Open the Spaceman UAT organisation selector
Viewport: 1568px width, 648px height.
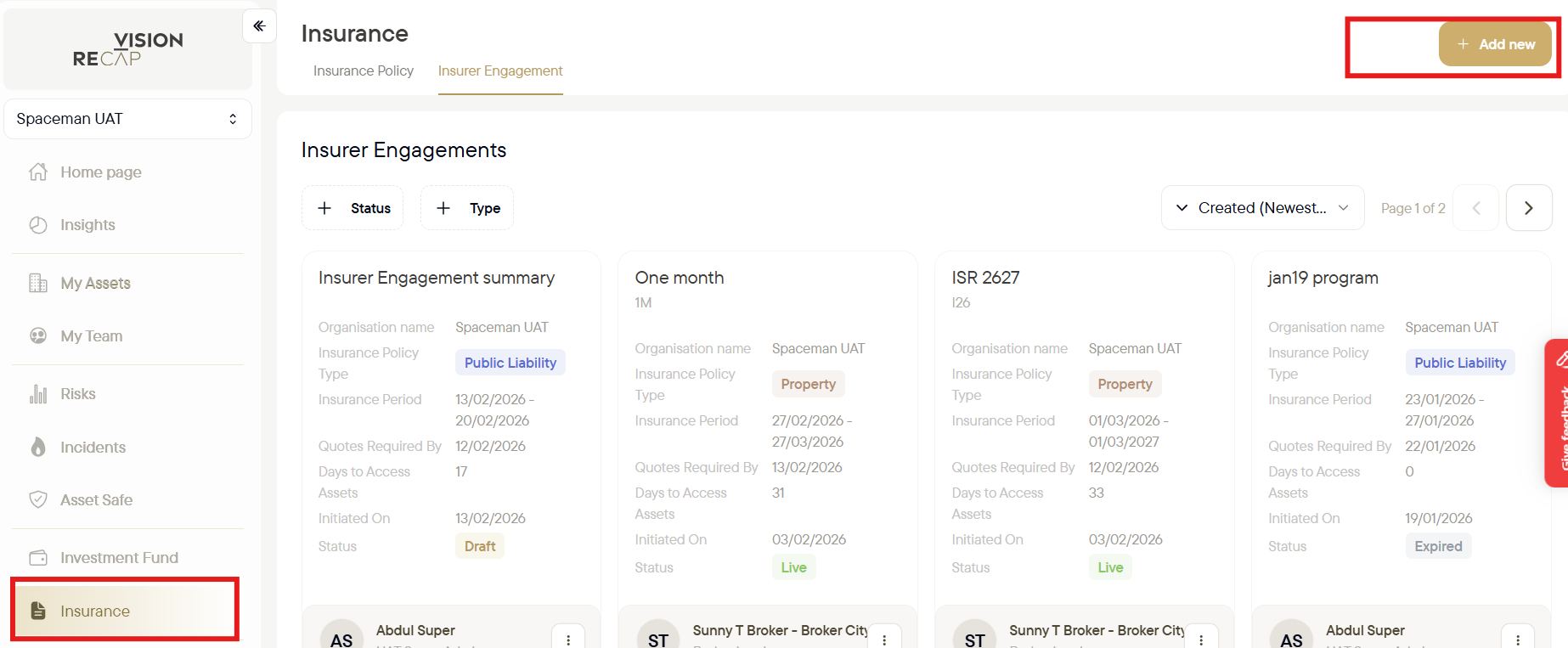tap(127, 119)
